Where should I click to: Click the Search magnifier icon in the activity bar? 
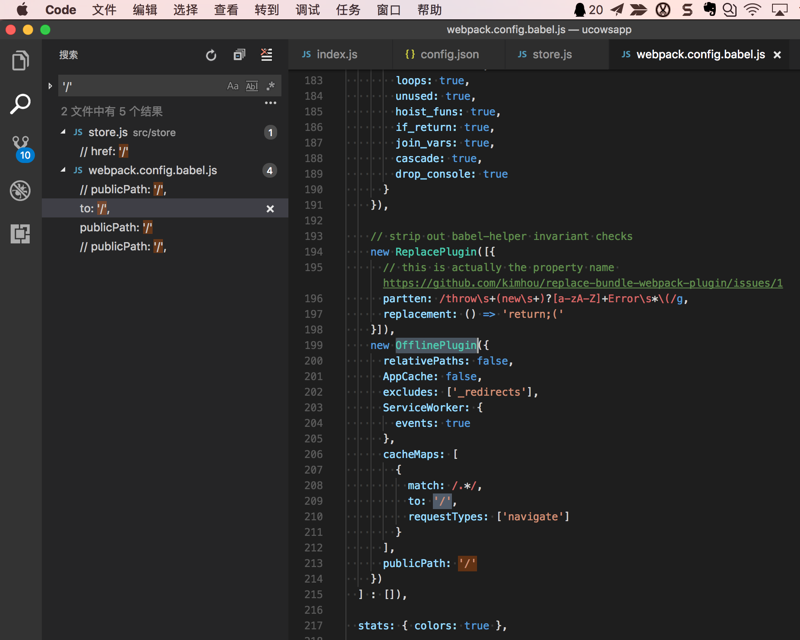[x=20, y=104]
